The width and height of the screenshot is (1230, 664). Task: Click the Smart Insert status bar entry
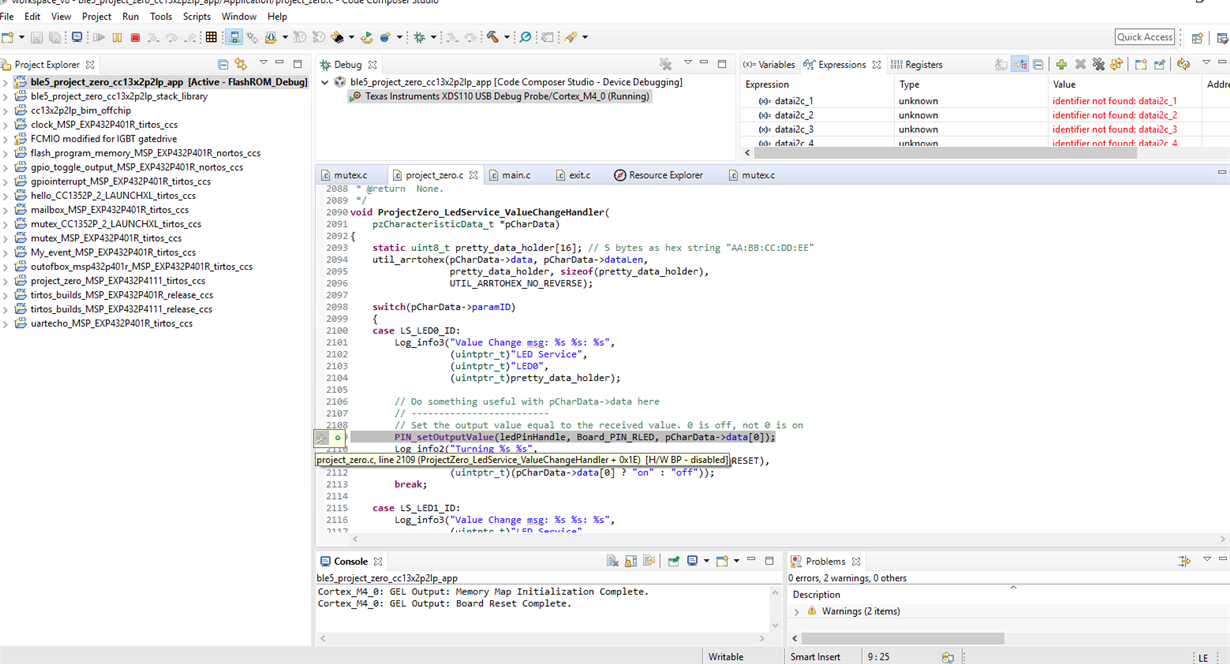coord(817,657)
